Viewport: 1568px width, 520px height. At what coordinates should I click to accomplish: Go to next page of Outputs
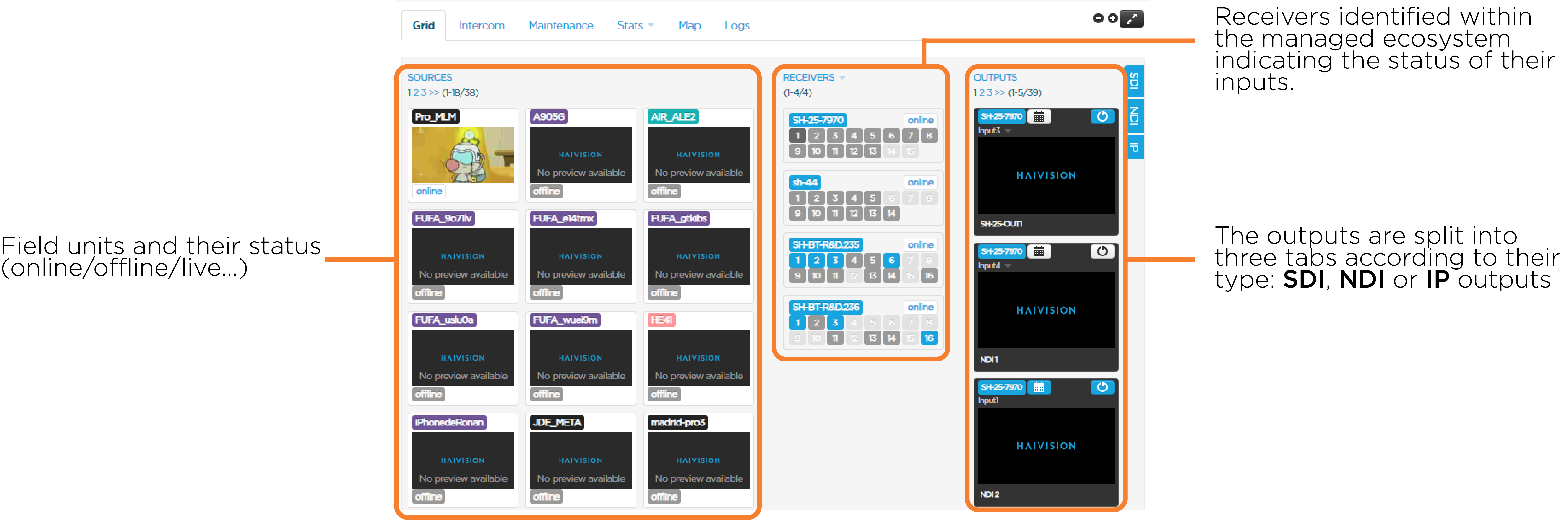pos(1000,93)
